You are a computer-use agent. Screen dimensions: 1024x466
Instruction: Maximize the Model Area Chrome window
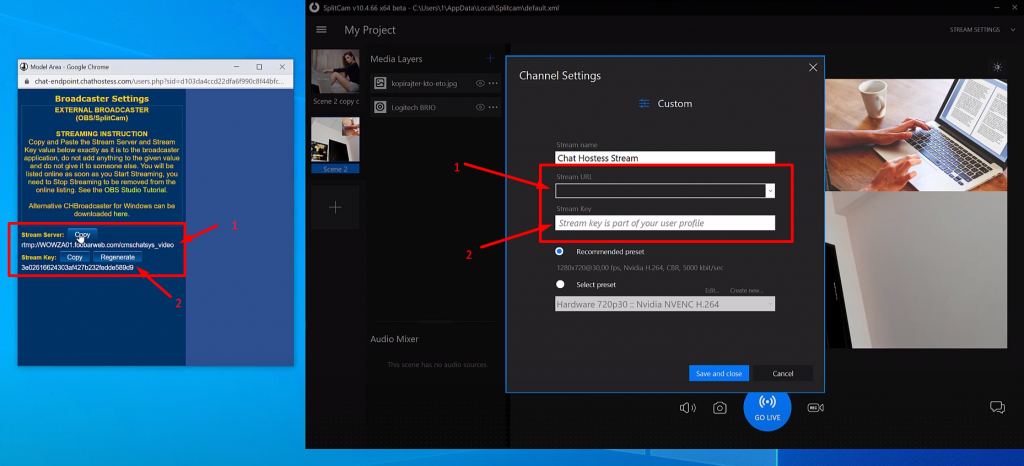coord(259,67)
